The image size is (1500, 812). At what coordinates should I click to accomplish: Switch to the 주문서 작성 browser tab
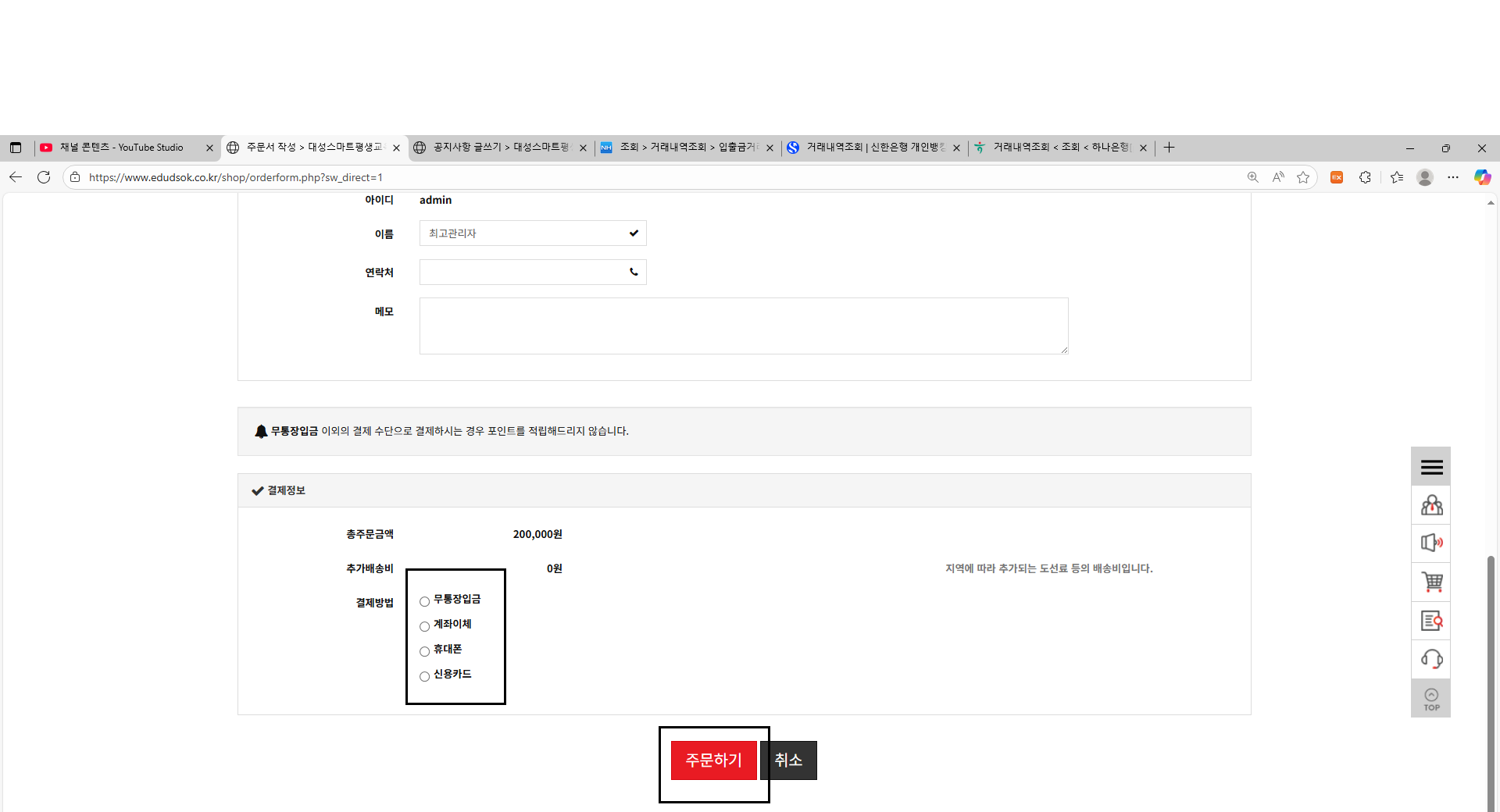(314, 148)
